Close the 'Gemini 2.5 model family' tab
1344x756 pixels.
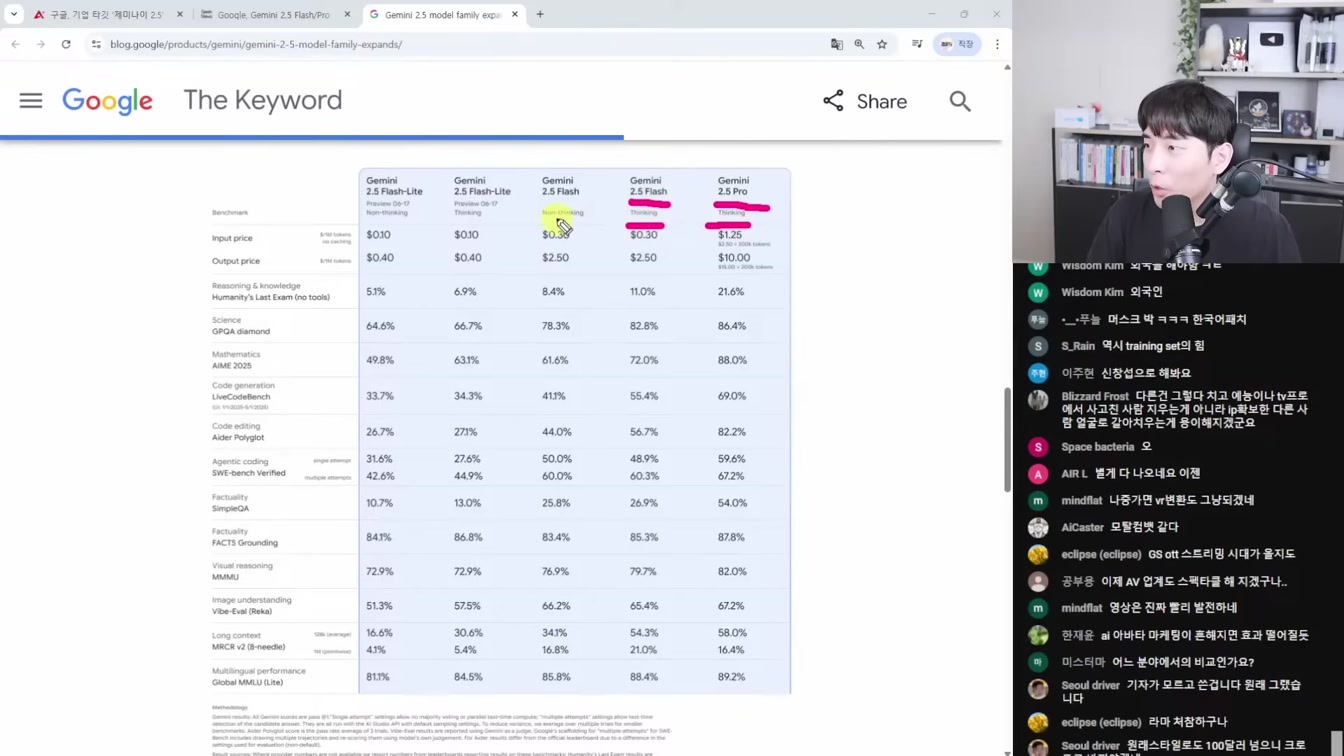pos(515,15)
